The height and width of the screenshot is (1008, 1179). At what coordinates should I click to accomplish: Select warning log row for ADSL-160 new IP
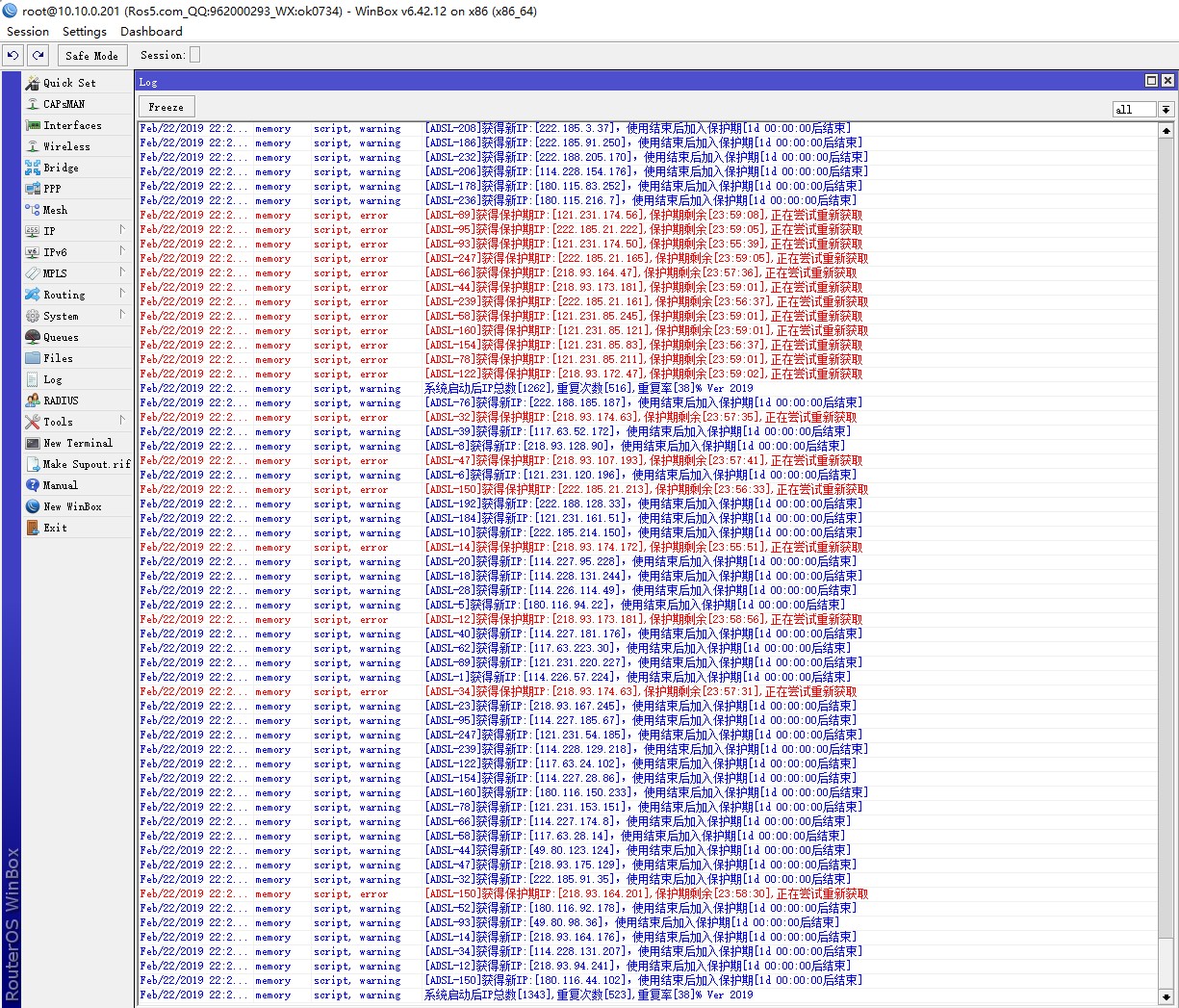pyautogui.click(x=648, y=792)
